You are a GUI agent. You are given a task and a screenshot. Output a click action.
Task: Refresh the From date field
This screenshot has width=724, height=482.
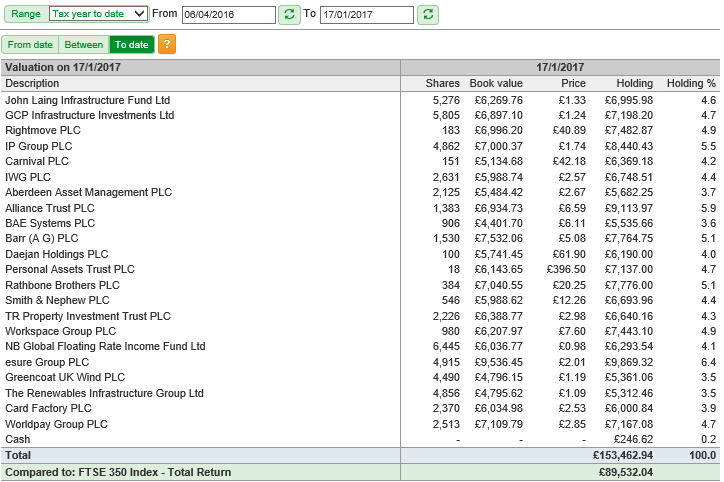(x=289, y=14)
